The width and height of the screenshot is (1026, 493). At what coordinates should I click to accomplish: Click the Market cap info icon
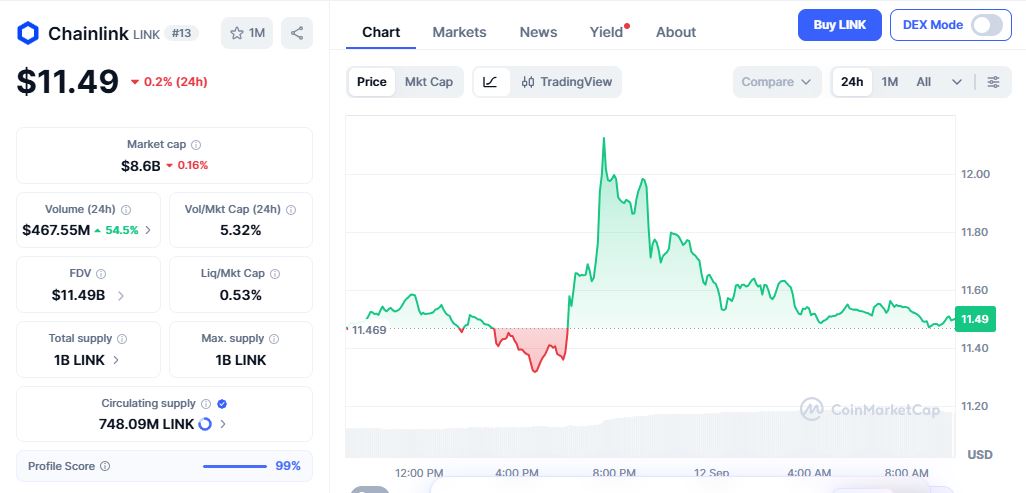[196, 145]
